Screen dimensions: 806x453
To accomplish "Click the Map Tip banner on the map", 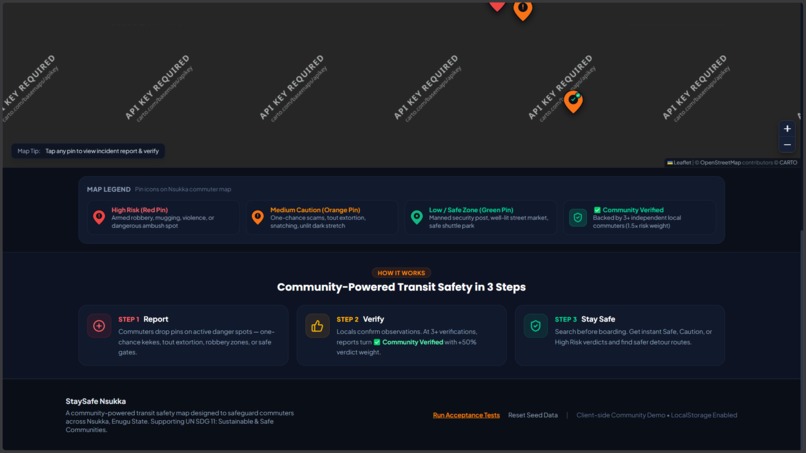I will (88, 151).
